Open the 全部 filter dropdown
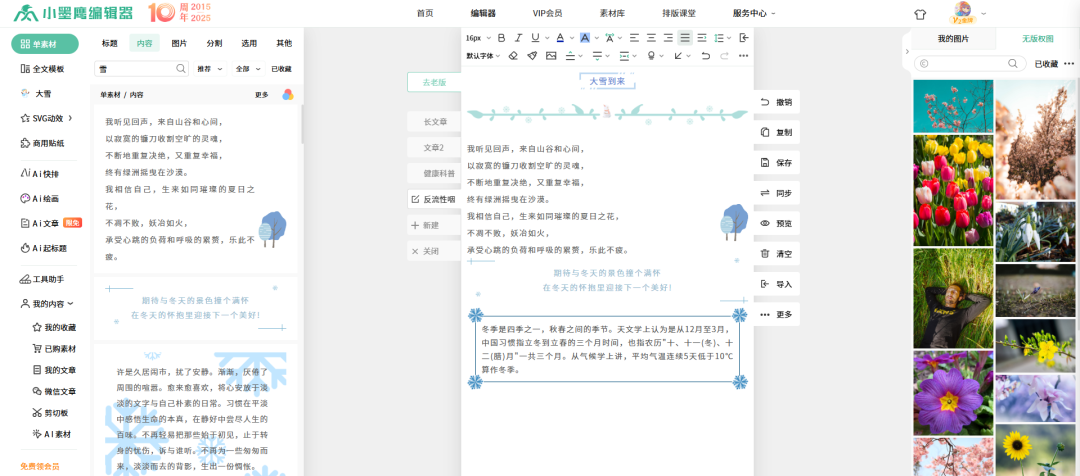 coord(248,69)
